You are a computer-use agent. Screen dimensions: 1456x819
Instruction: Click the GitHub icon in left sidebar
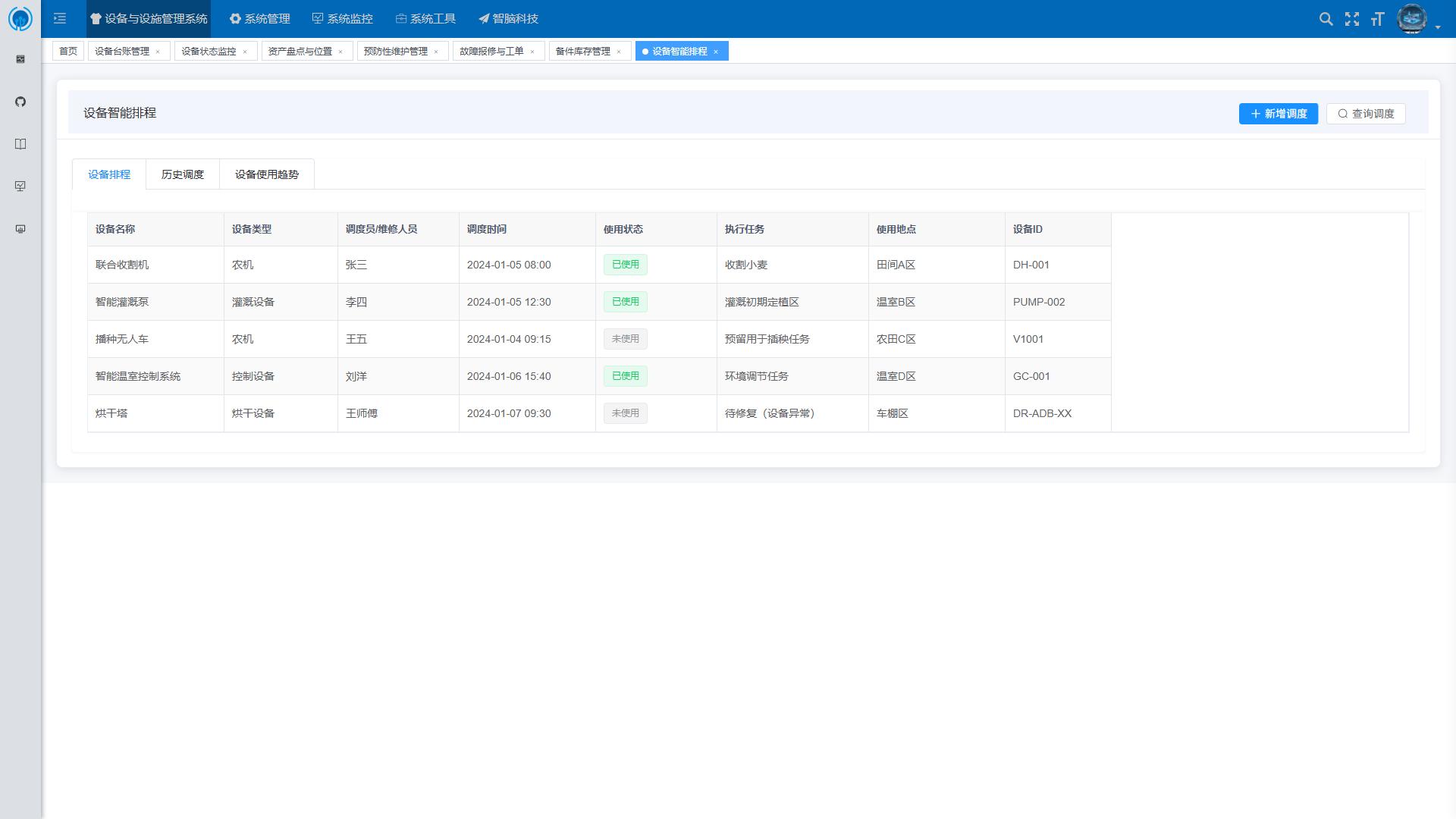(x=20, y=102)
